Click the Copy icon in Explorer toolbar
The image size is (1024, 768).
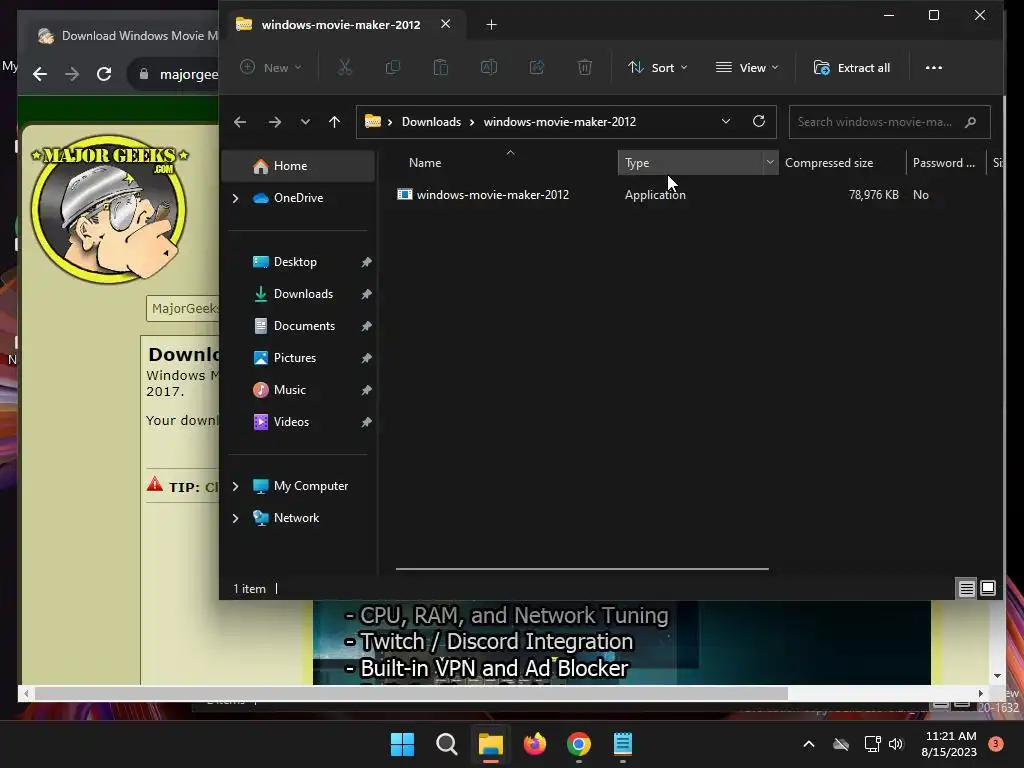point(392,67)
